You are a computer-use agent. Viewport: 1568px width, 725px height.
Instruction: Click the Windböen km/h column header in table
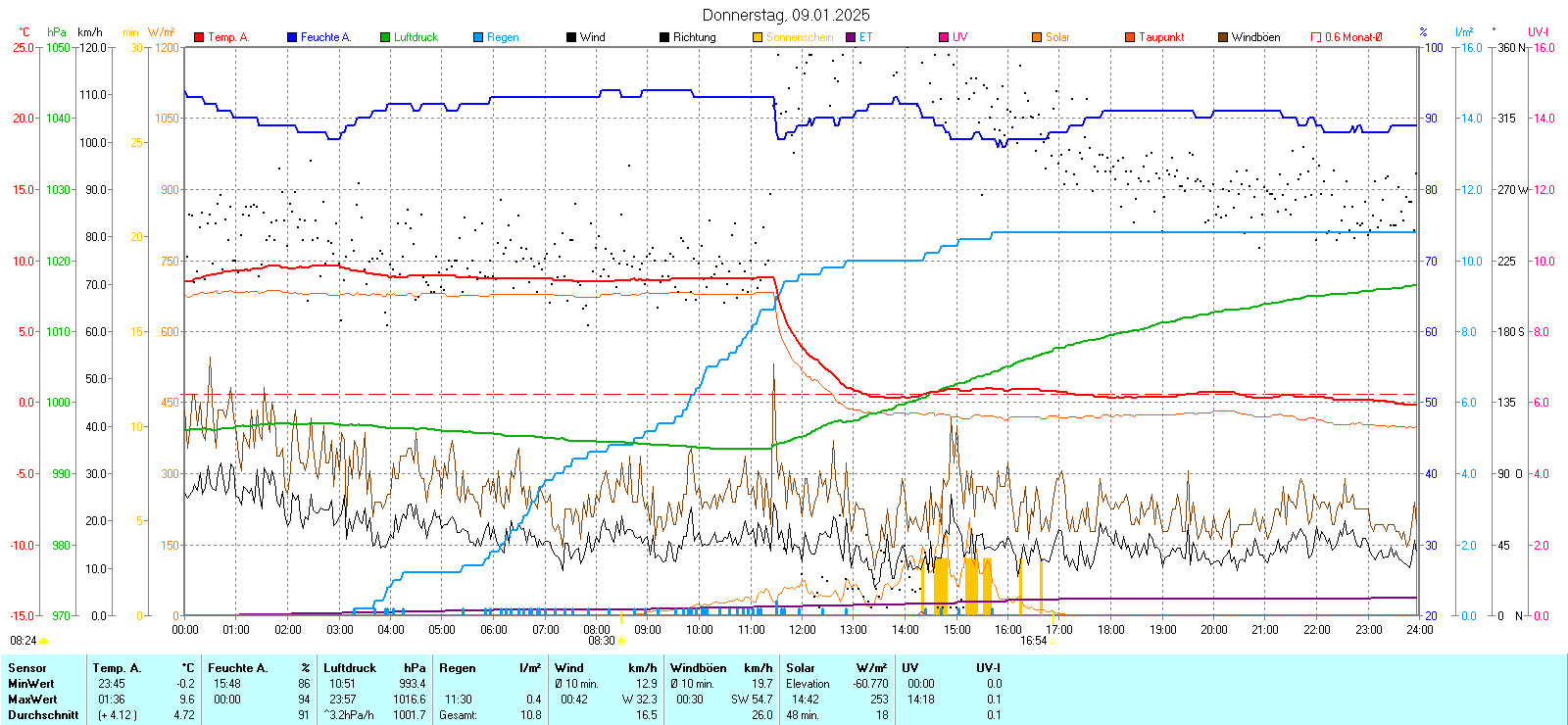pyautogui.click(x=721, y=668)
